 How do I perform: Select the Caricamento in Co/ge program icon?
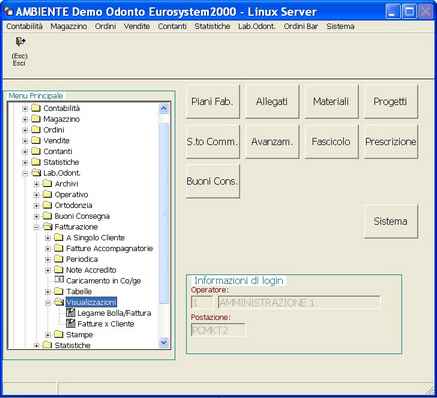[x=59, y=280]
